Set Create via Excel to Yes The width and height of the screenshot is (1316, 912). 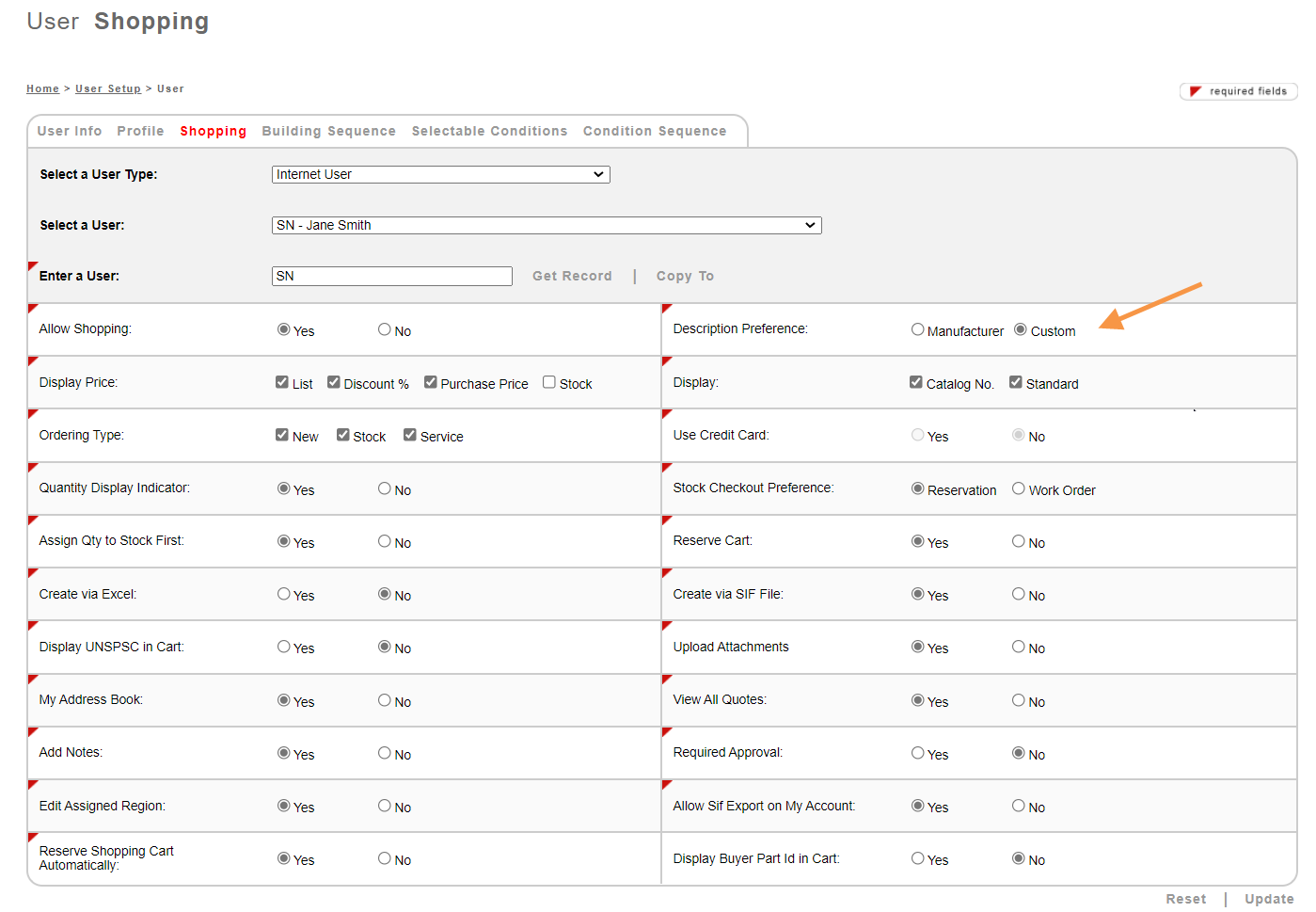[x=284, y=594]
